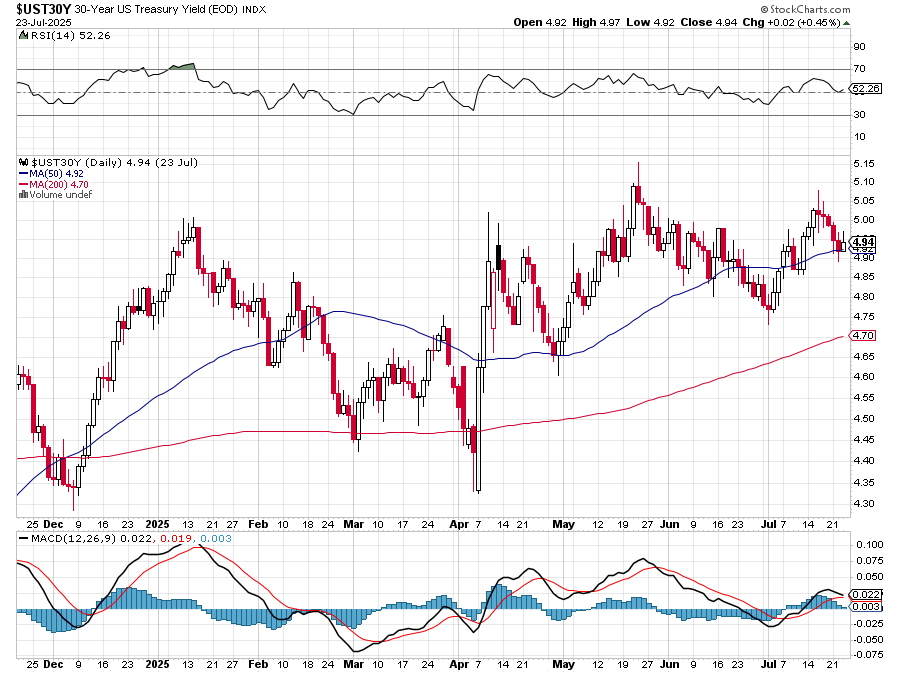The image size is (900, 673).
Task: Click the blue MA(50) legend line swatch
Action: (x=25, y=172)
